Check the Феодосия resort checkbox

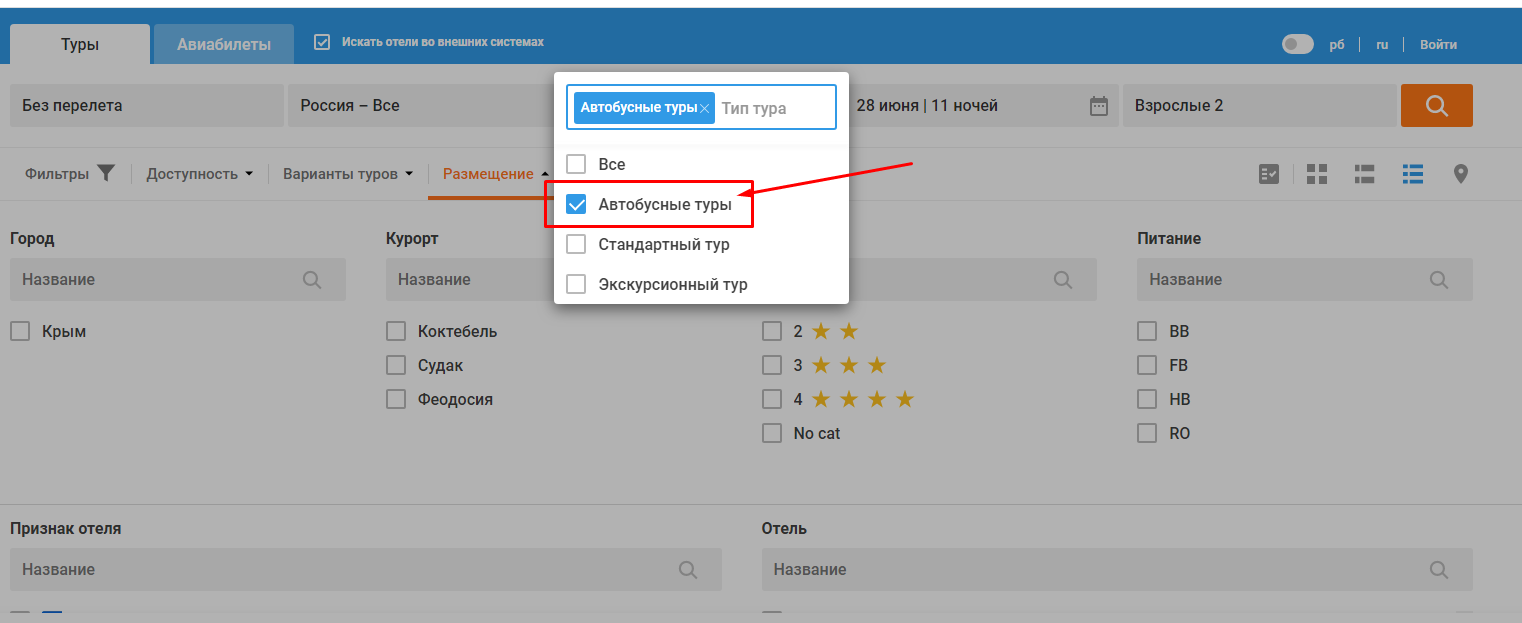396,399
